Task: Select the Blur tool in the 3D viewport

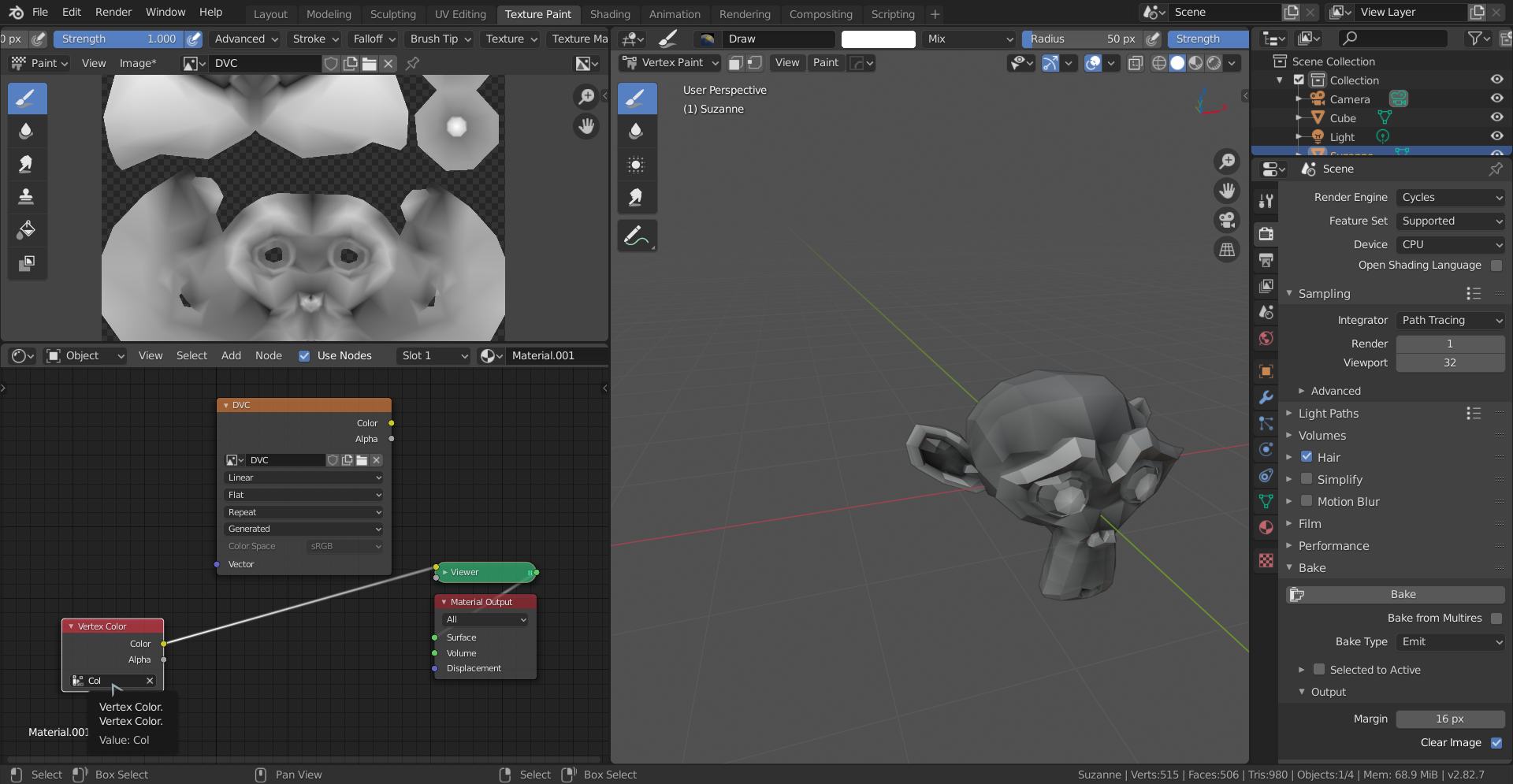Action: (x=637, y=132)
